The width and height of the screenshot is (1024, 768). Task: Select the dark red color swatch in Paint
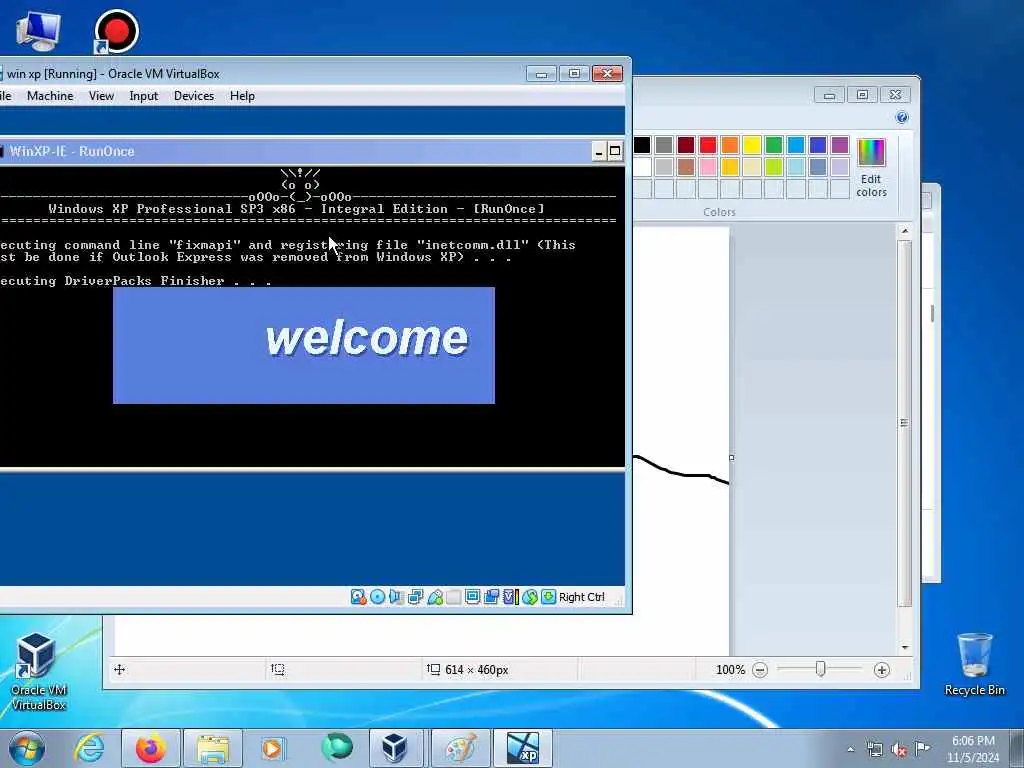(x=686, y=145)
